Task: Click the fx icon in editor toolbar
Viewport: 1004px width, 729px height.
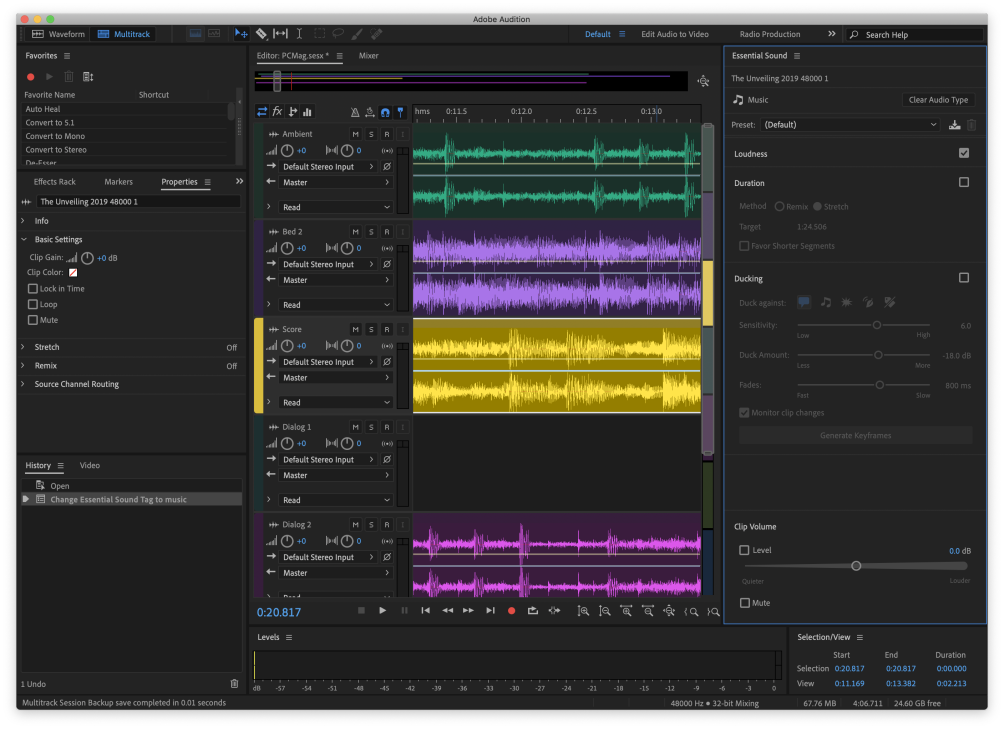Action: [277, 111]
